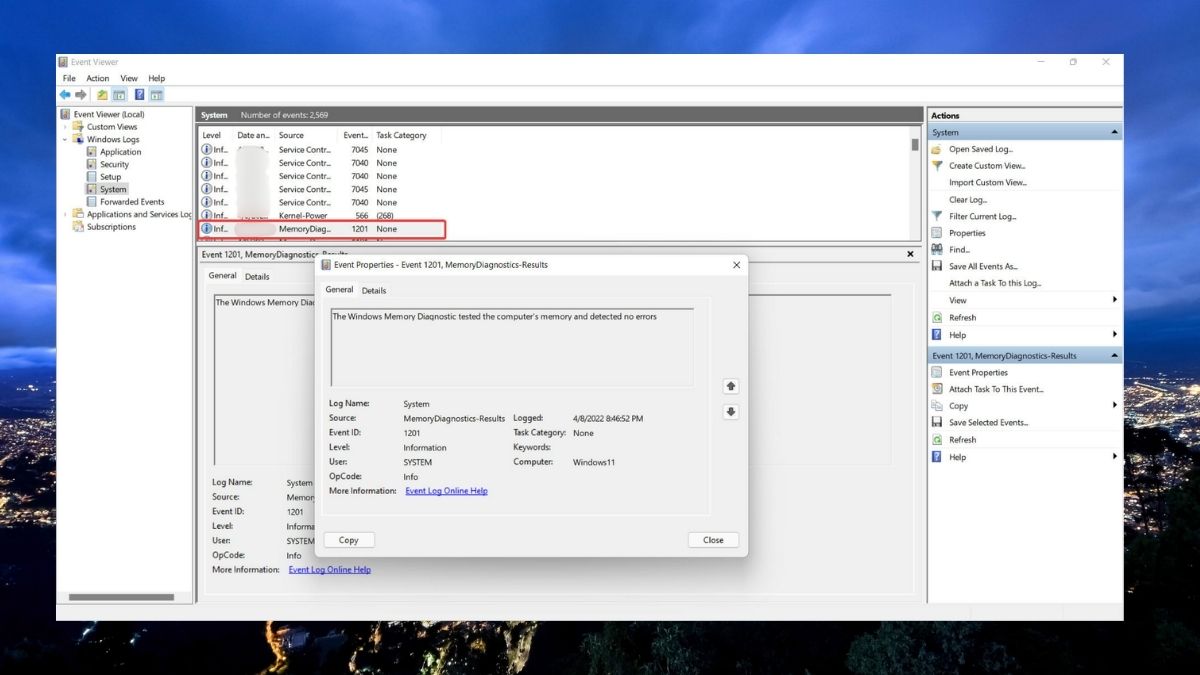Switch to Details tab in Event Properties dialog
The width and height of the screenshot is (1200, 675).
(x=374, y=290)
